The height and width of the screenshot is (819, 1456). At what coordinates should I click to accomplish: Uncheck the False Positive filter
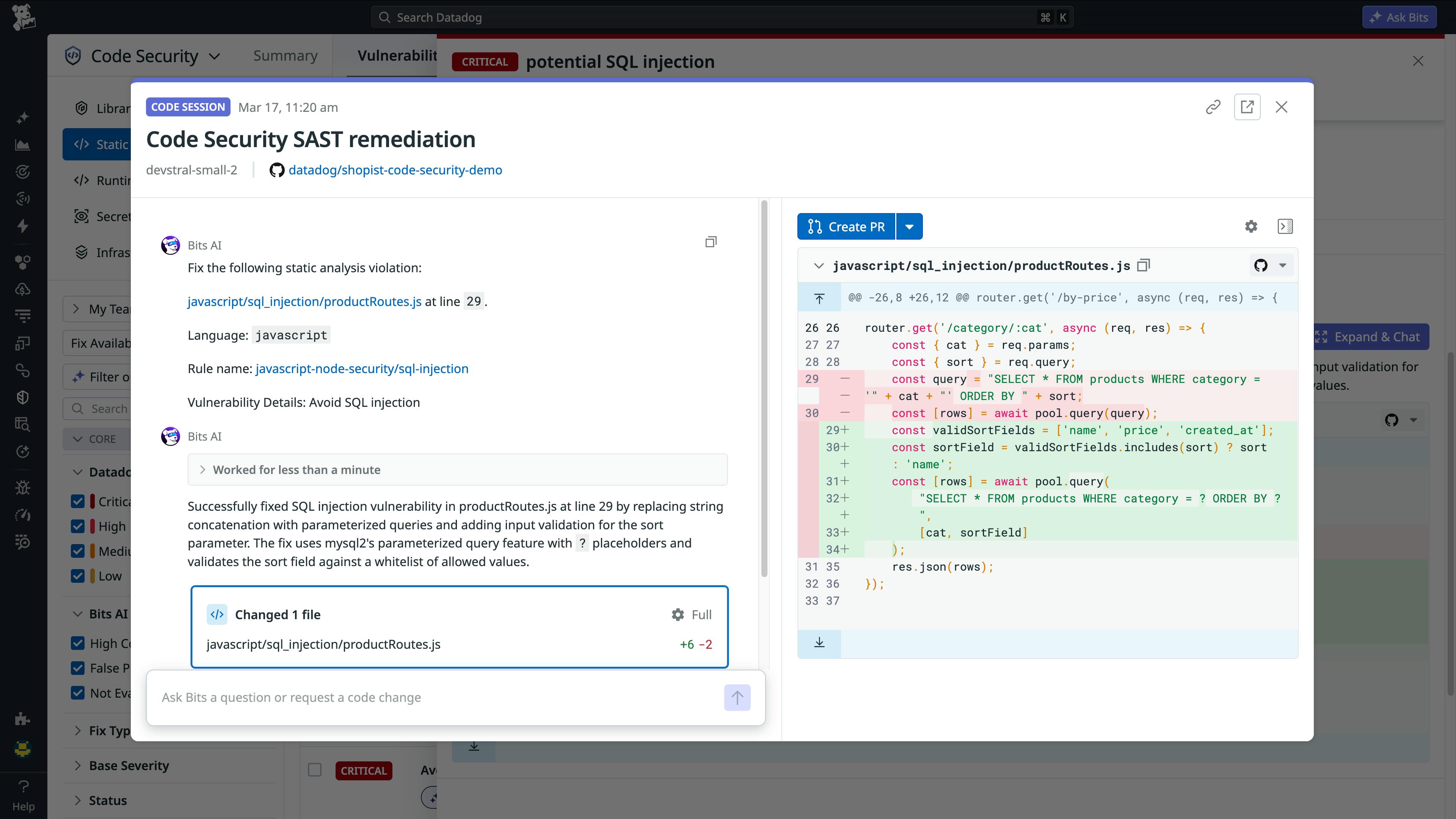77,668
